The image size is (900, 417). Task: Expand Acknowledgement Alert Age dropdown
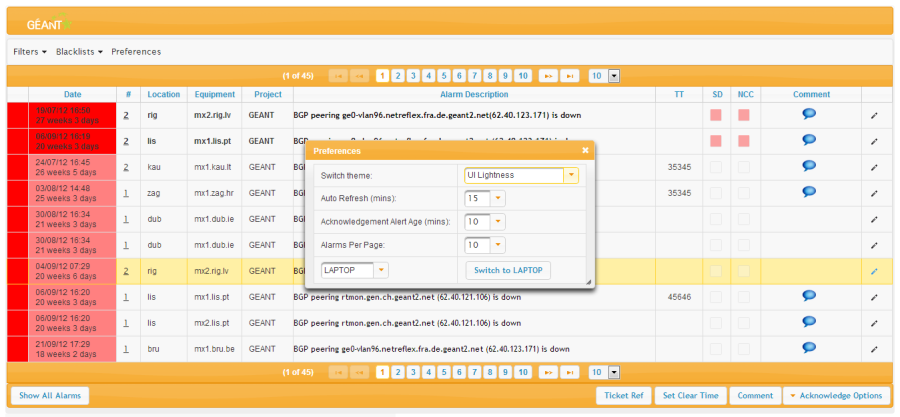click(x=498, y=221)
